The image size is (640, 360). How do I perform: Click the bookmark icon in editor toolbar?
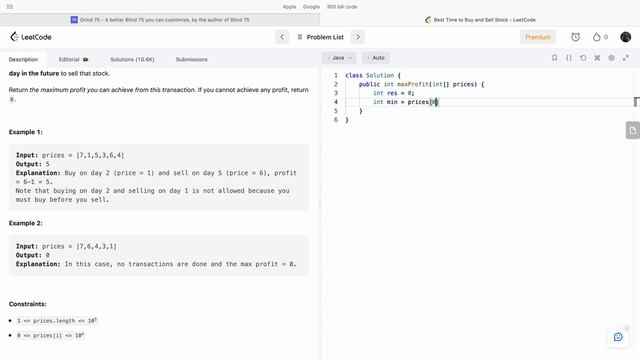(x=554, y=58)
